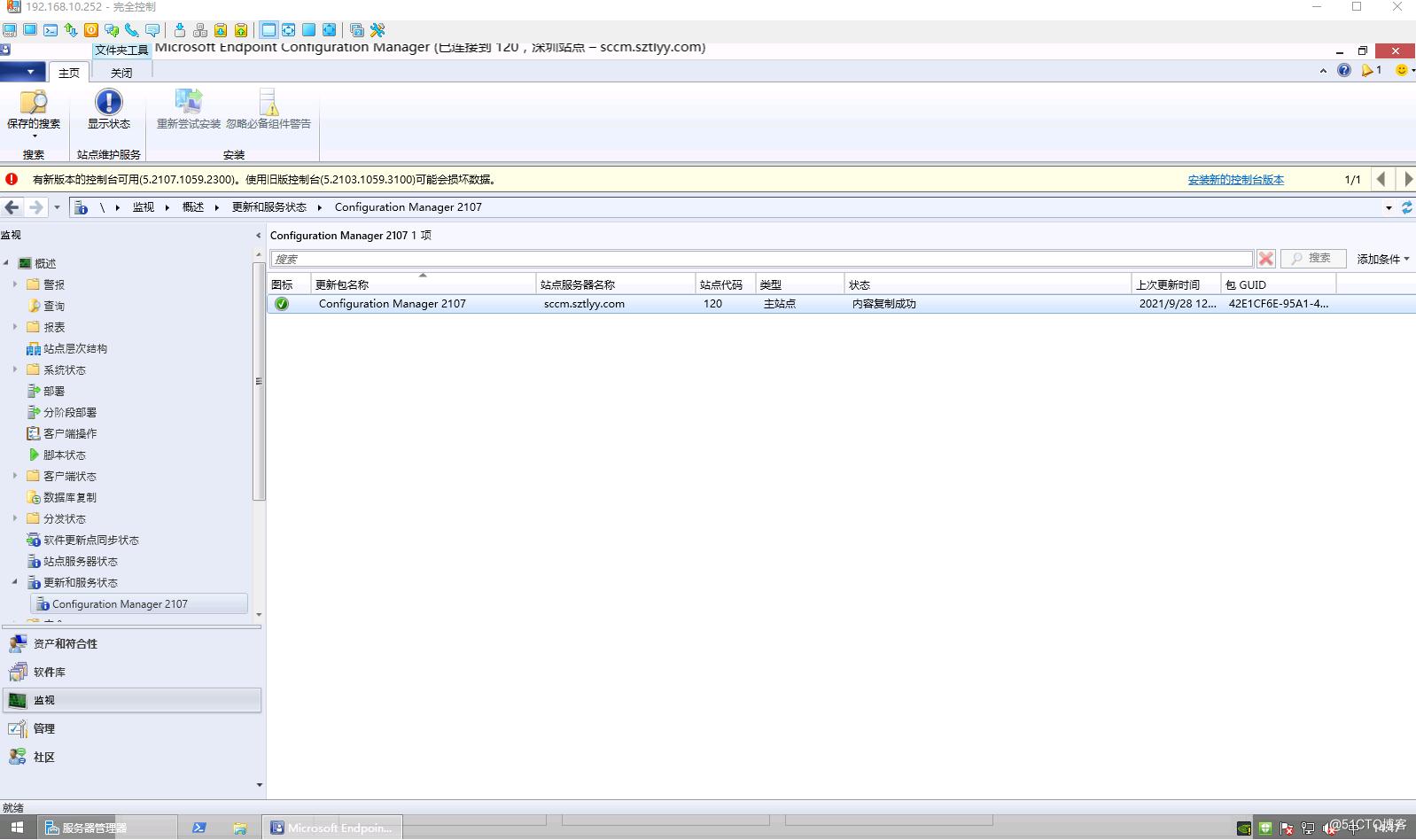
Task: Open the 资产和符合性 workspace
Action: coord(133,643)
